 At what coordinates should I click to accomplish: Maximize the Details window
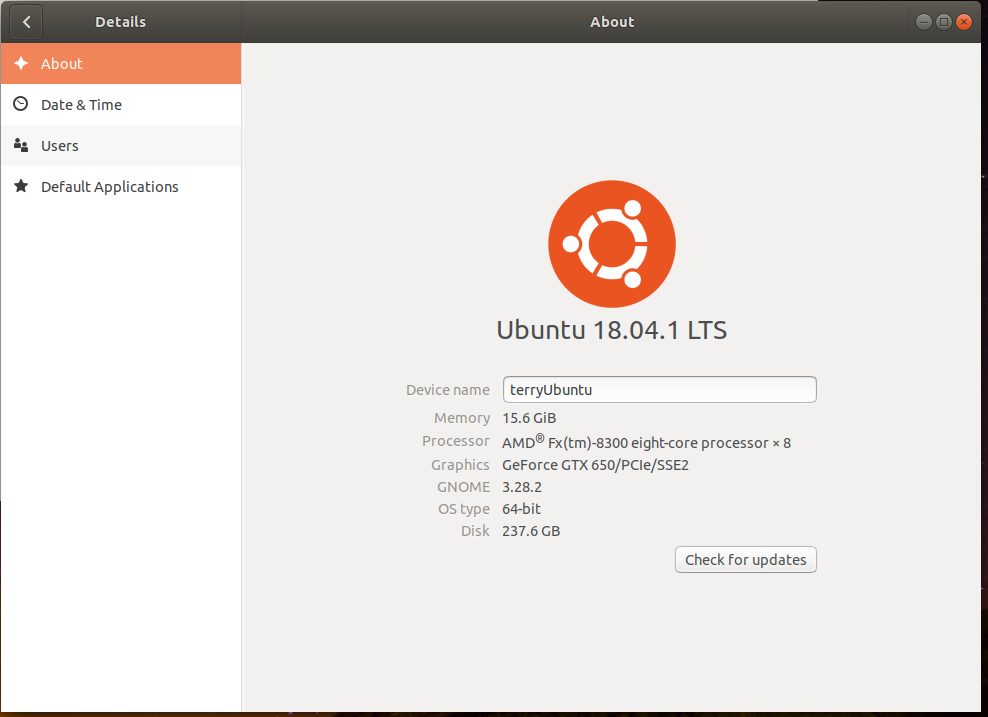(x=944, y=22)
